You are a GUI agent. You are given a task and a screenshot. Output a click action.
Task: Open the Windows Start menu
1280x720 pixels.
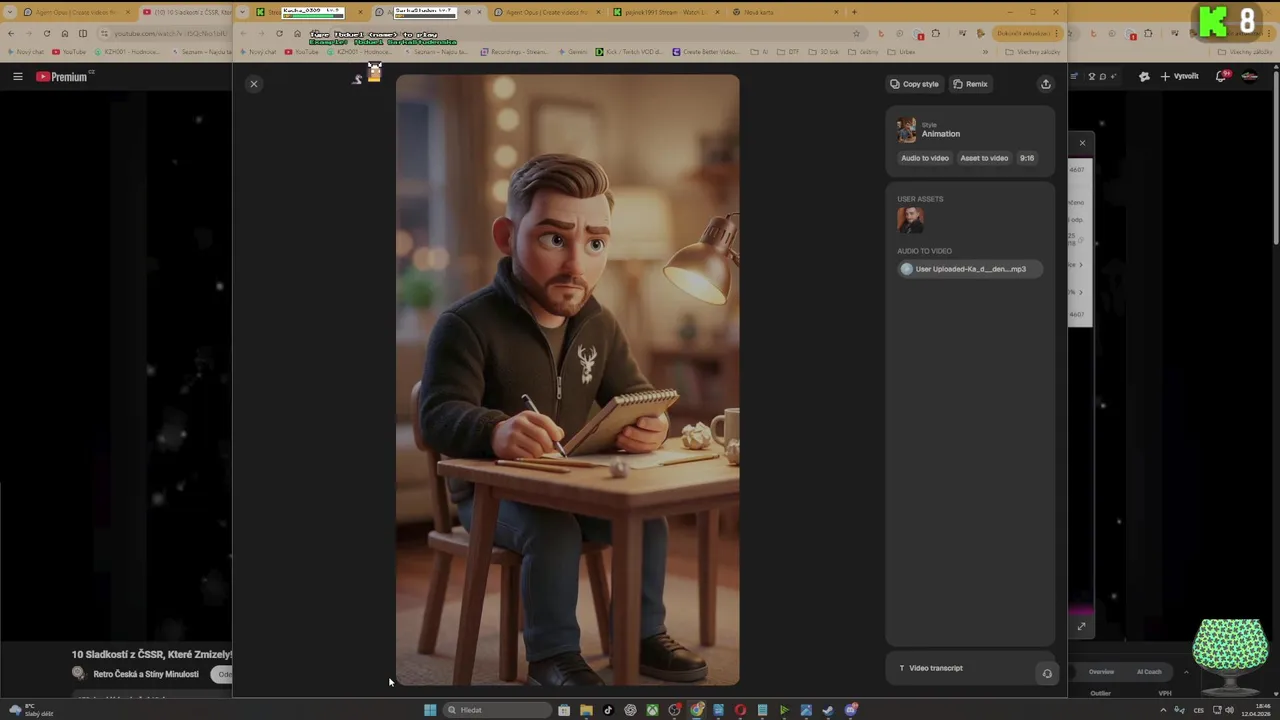click(x=430, y=710)
